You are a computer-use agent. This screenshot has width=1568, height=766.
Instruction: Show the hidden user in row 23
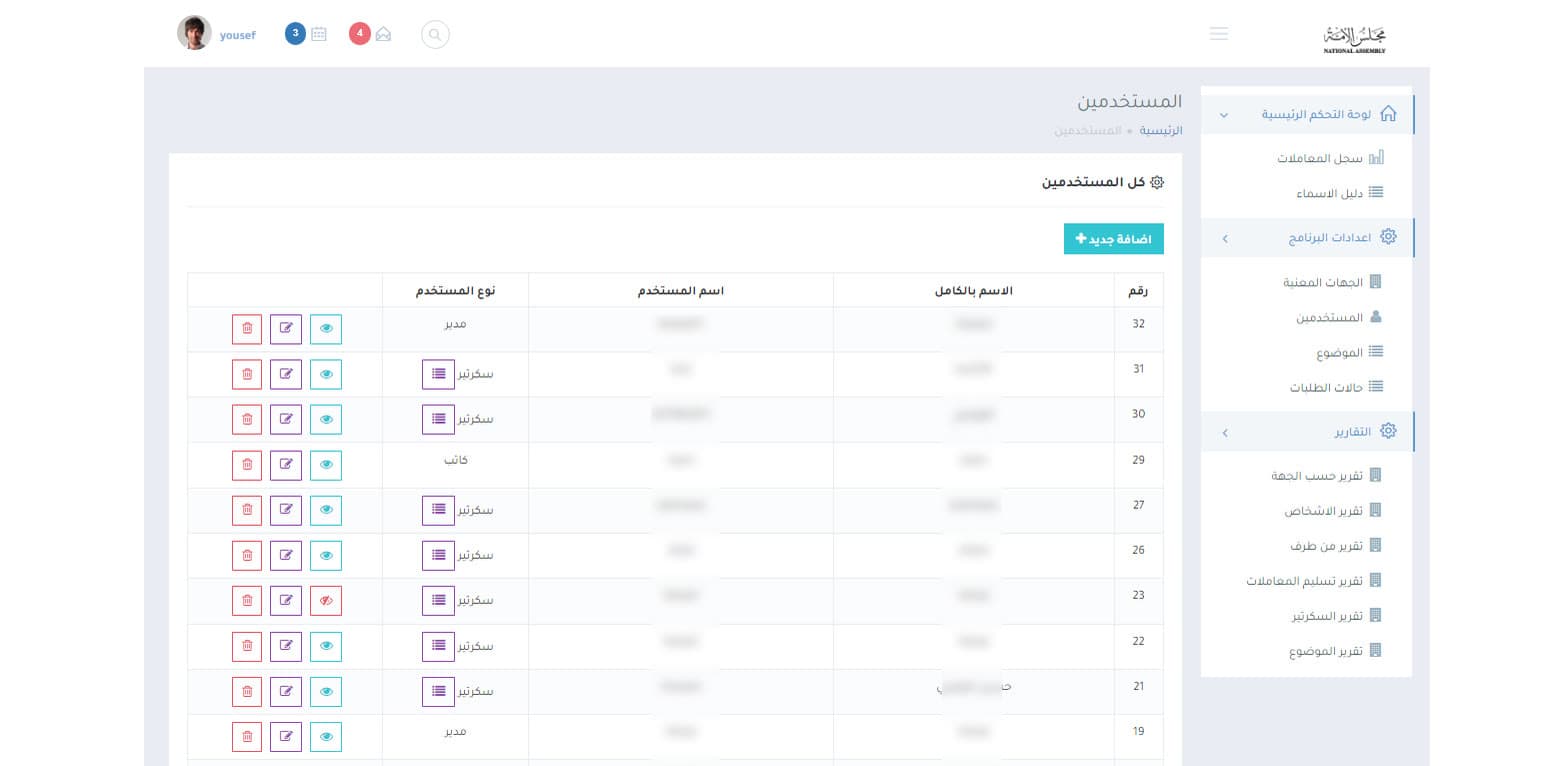coord(326,601)
